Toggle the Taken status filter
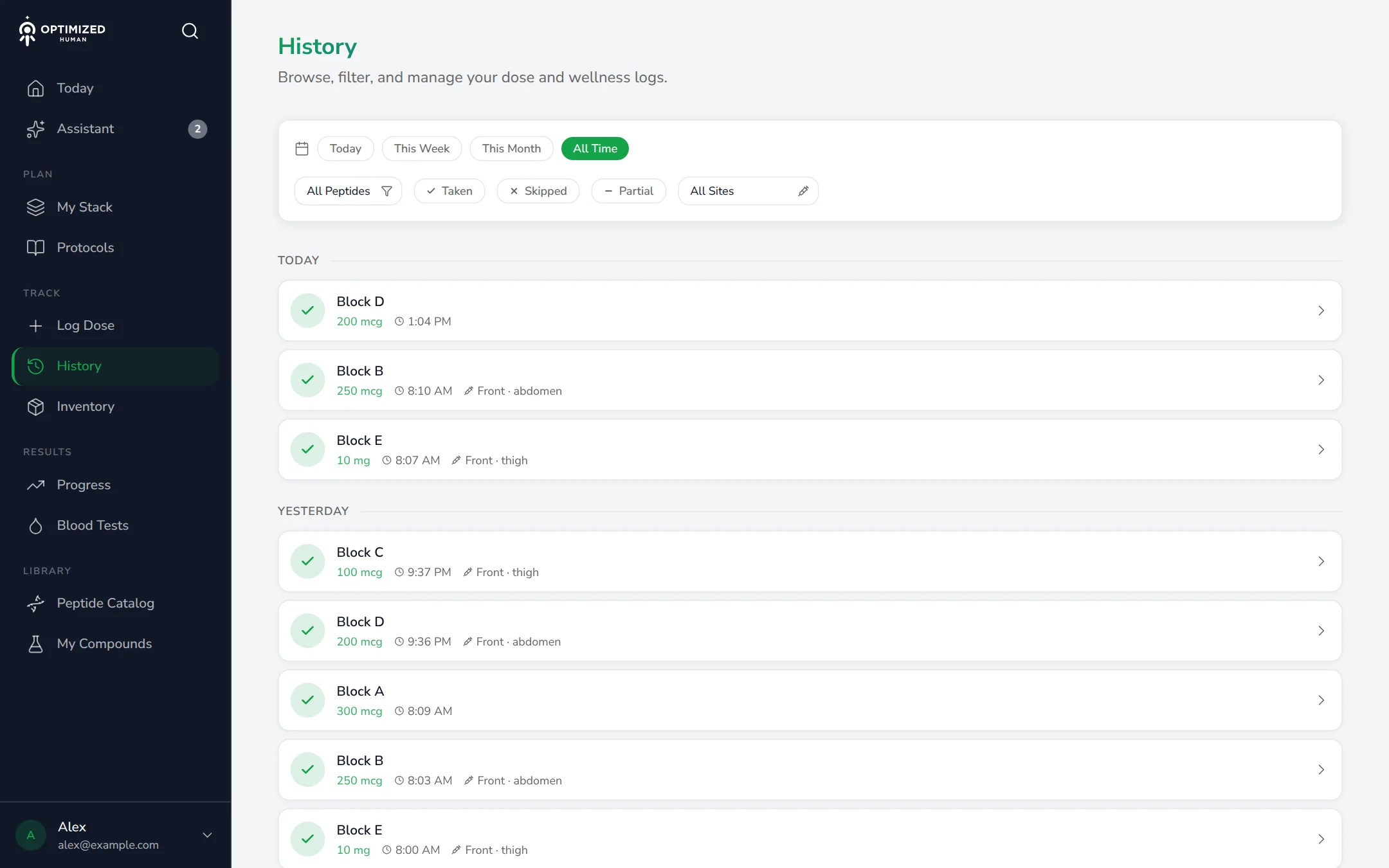The image size is (1389, 868). pos(449,191)
